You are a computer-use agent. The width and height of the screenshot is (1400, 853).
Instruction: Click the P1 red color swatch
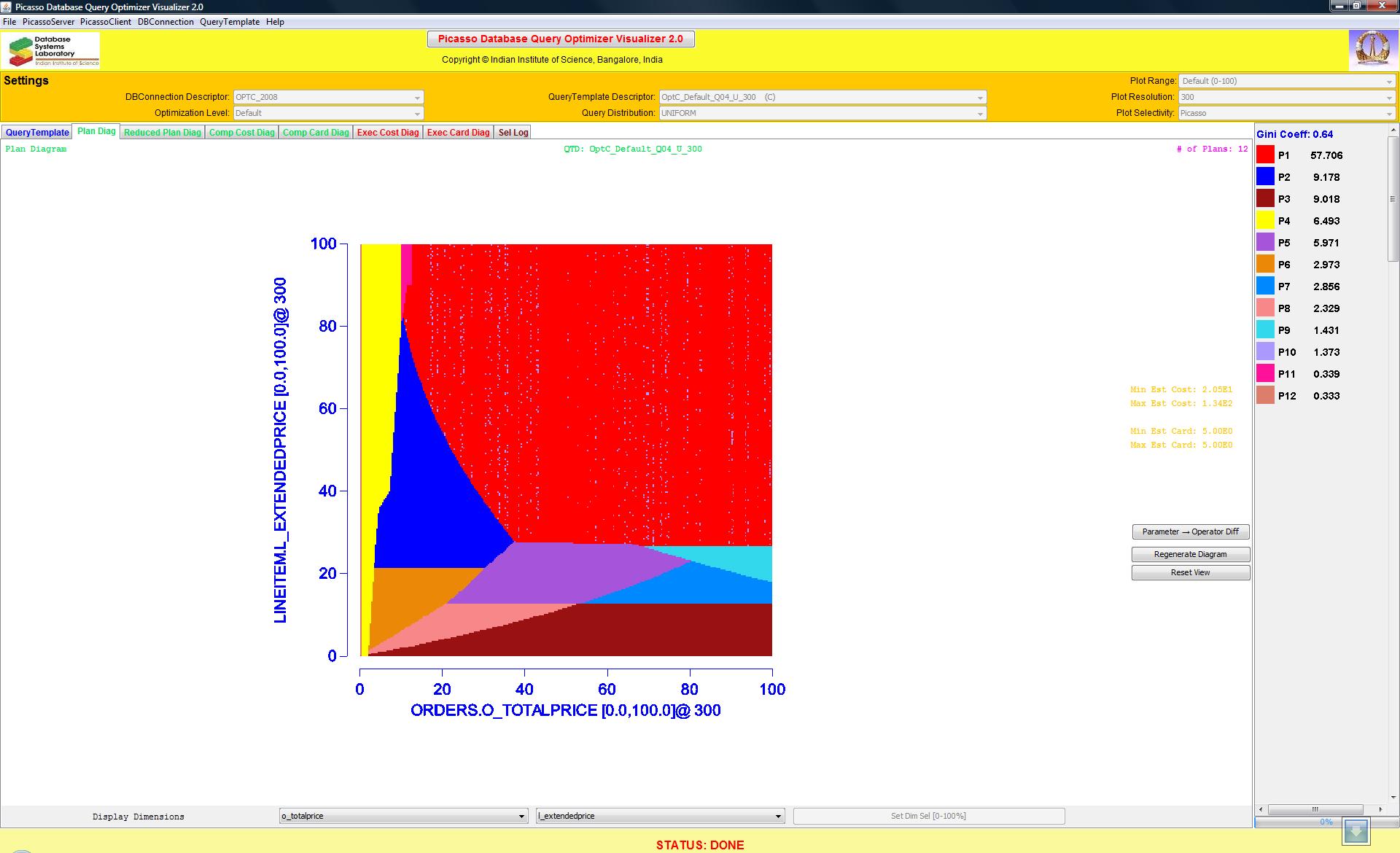click(x=1265, y=155)
